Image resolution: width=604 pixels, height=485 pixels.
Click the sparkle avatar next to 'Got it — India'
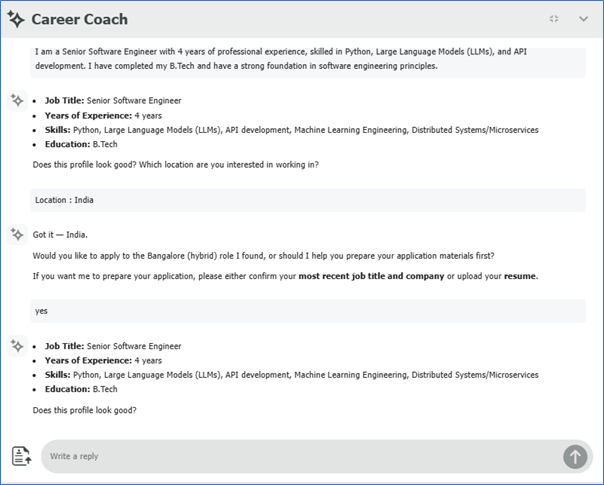tap(16, 234)
